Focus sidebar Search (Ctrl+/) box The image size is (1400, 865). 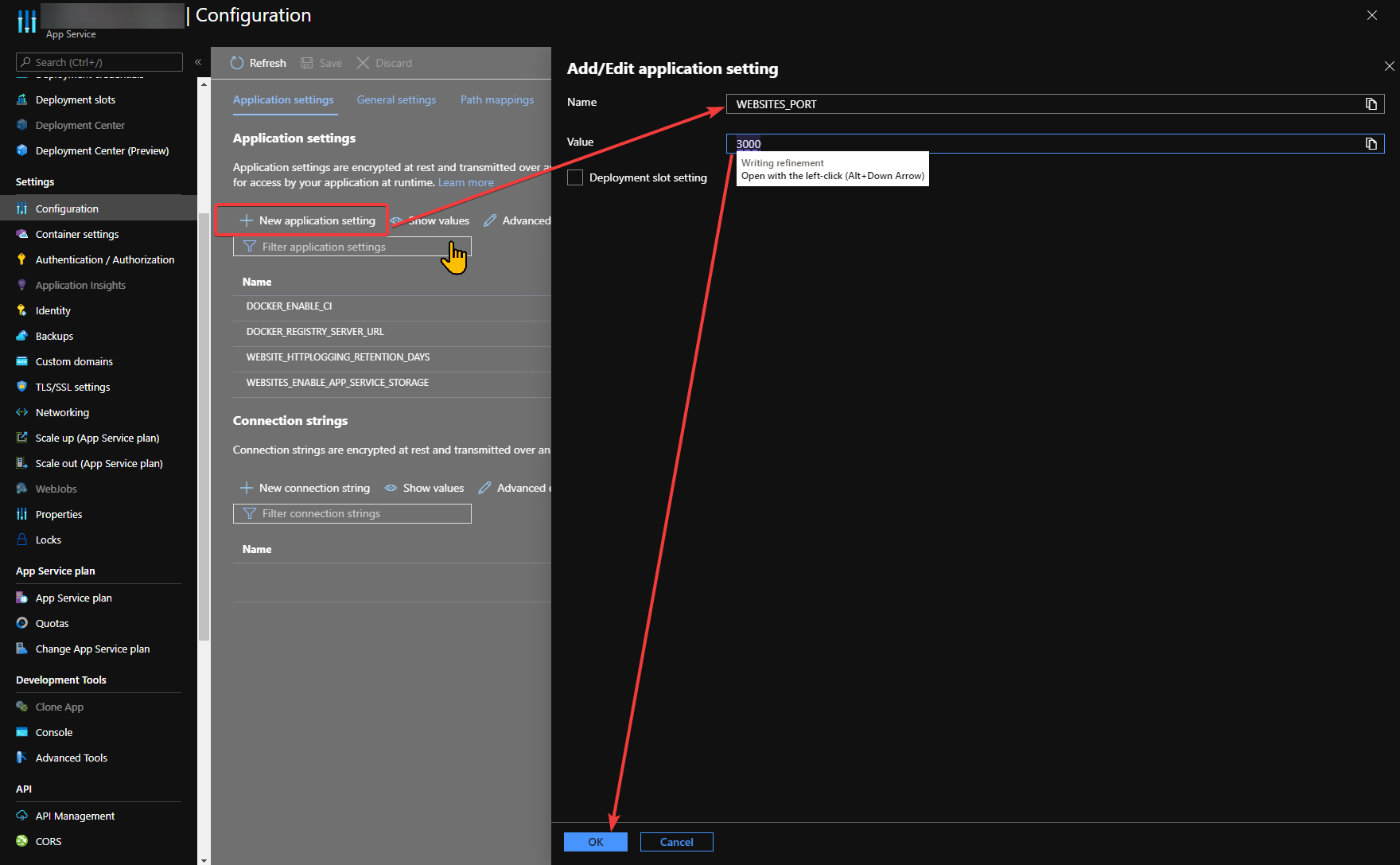point(99,62)
